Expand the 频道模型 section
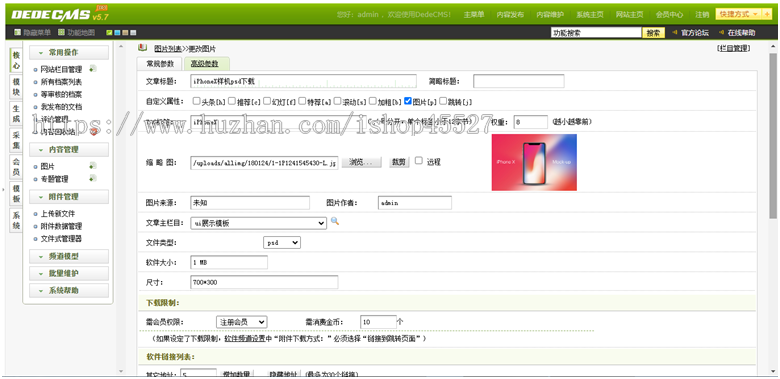Image resolution: width=780 pixels, height=379 pixels. click(x=69, y=256)
